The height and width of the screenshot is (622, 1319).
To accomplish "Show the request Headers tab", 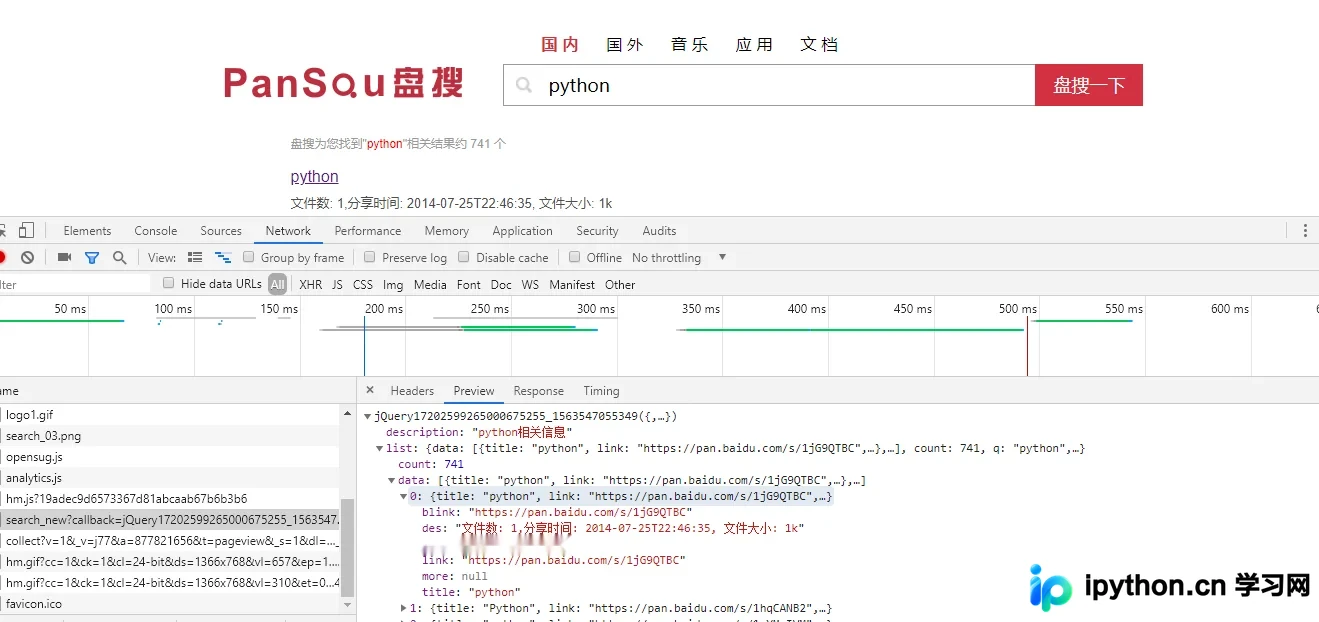I will click(x=412, y=391).
